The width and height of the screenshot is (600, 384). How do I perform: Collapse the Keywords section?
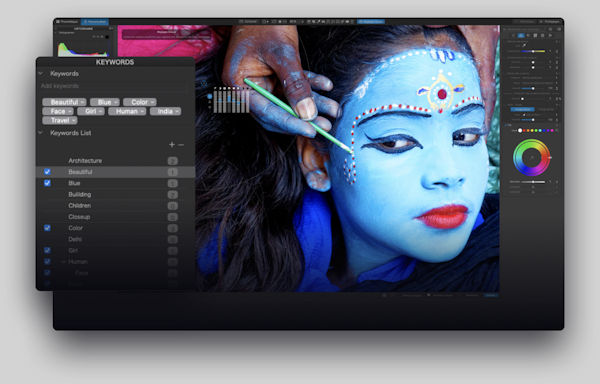pos(41,73)
